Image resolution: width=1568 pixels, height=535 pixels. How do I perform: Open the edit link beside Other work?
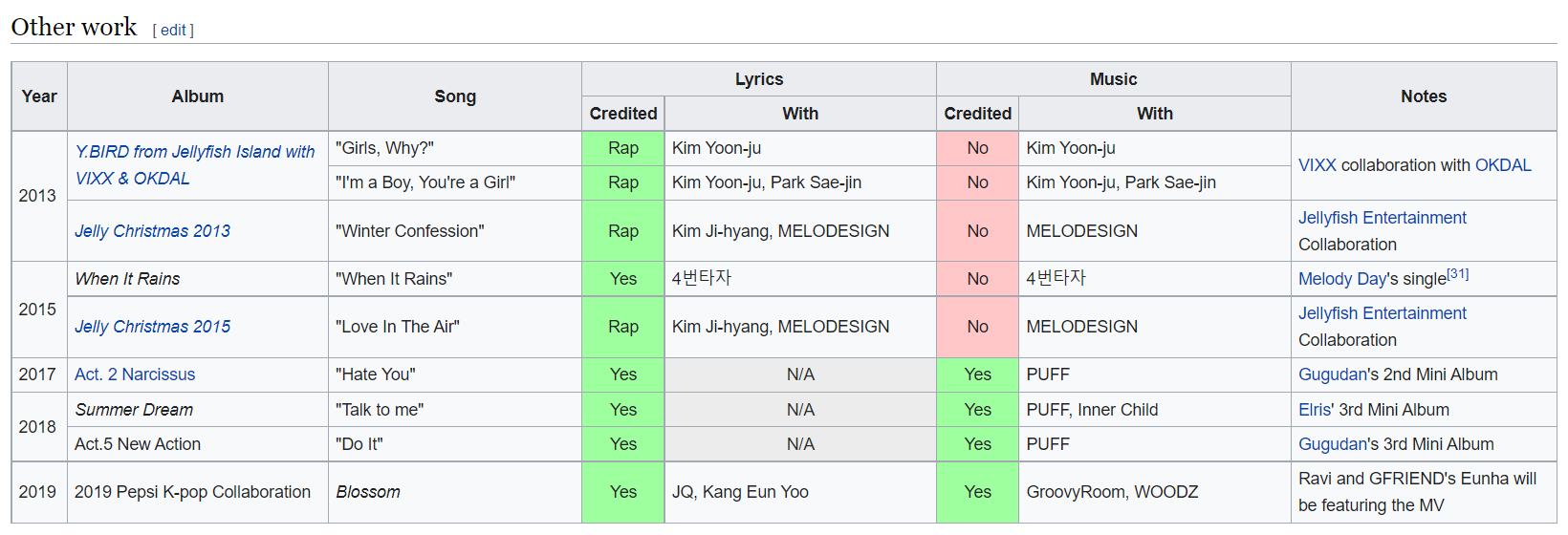[173, 31]
